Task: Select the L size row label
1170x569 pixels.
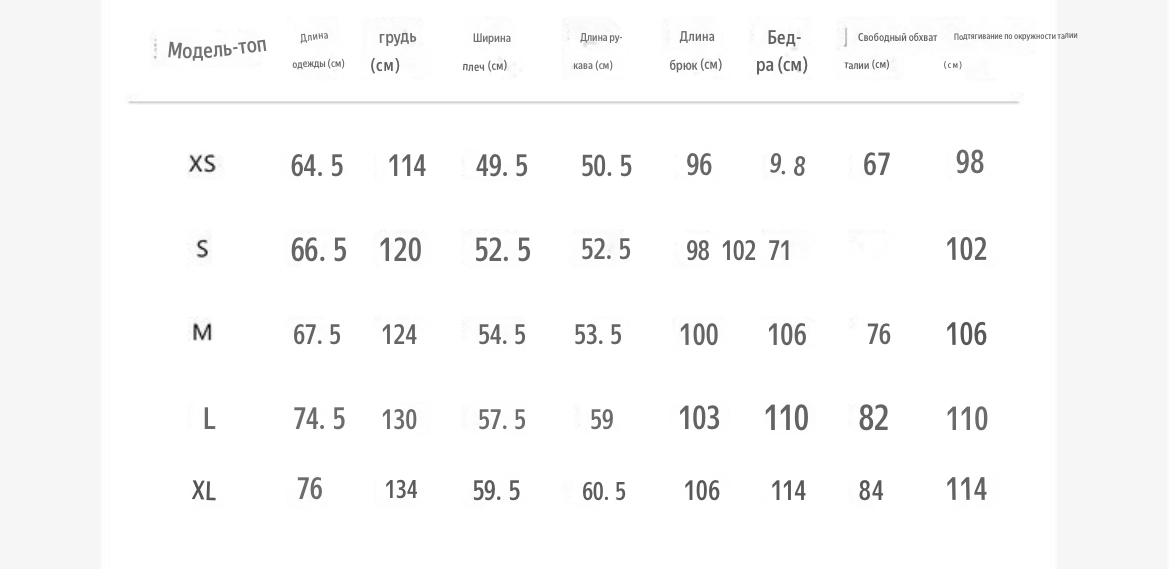Action: pos(209,419)
